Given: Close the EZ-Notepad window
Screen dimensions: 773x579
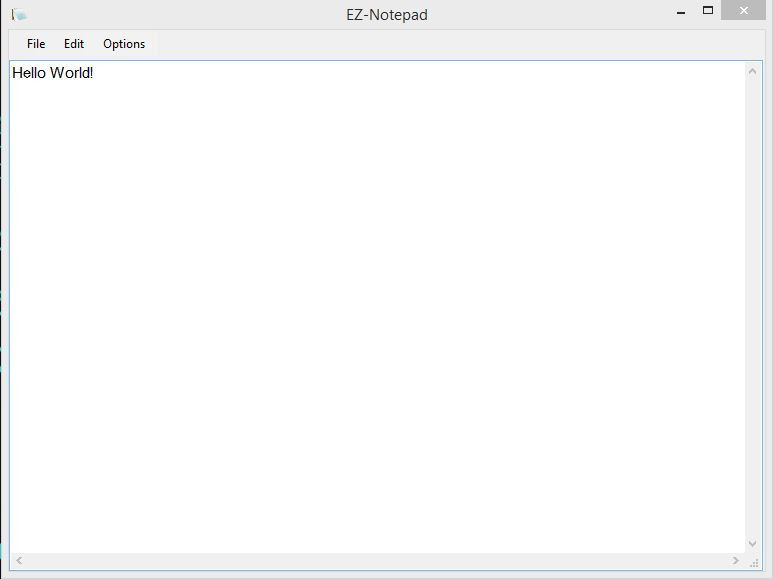Looking at the screenshot, I should (x=743, y=10).
